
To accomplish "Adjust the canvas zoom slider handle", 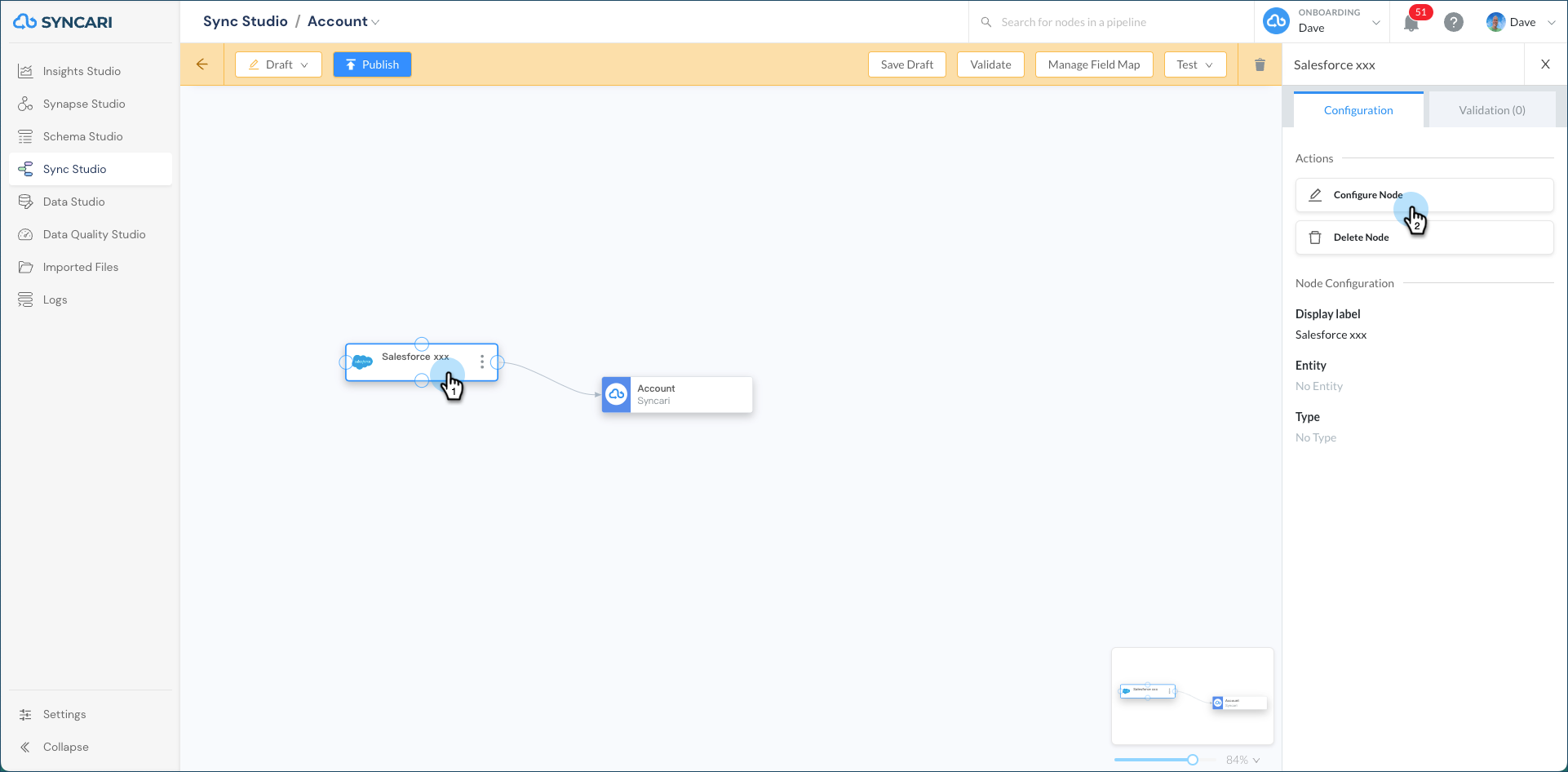I will [x=1193, y=760].
